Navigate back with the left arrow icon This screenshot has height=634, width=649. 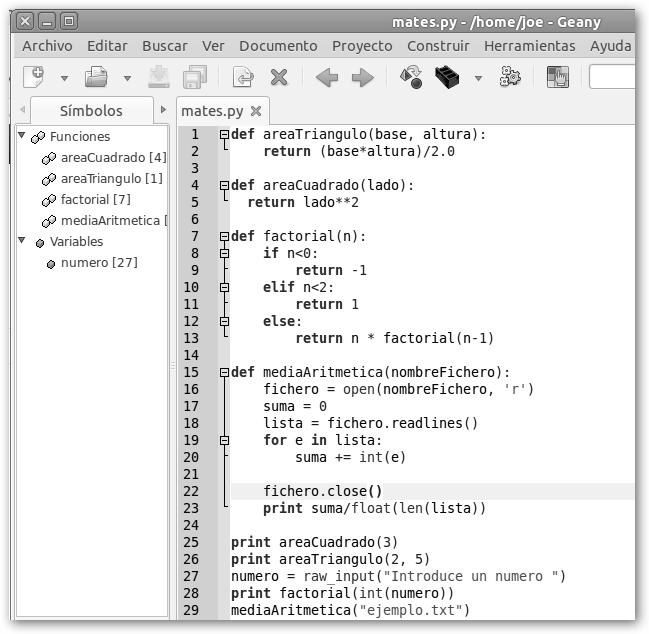[326, 77]
